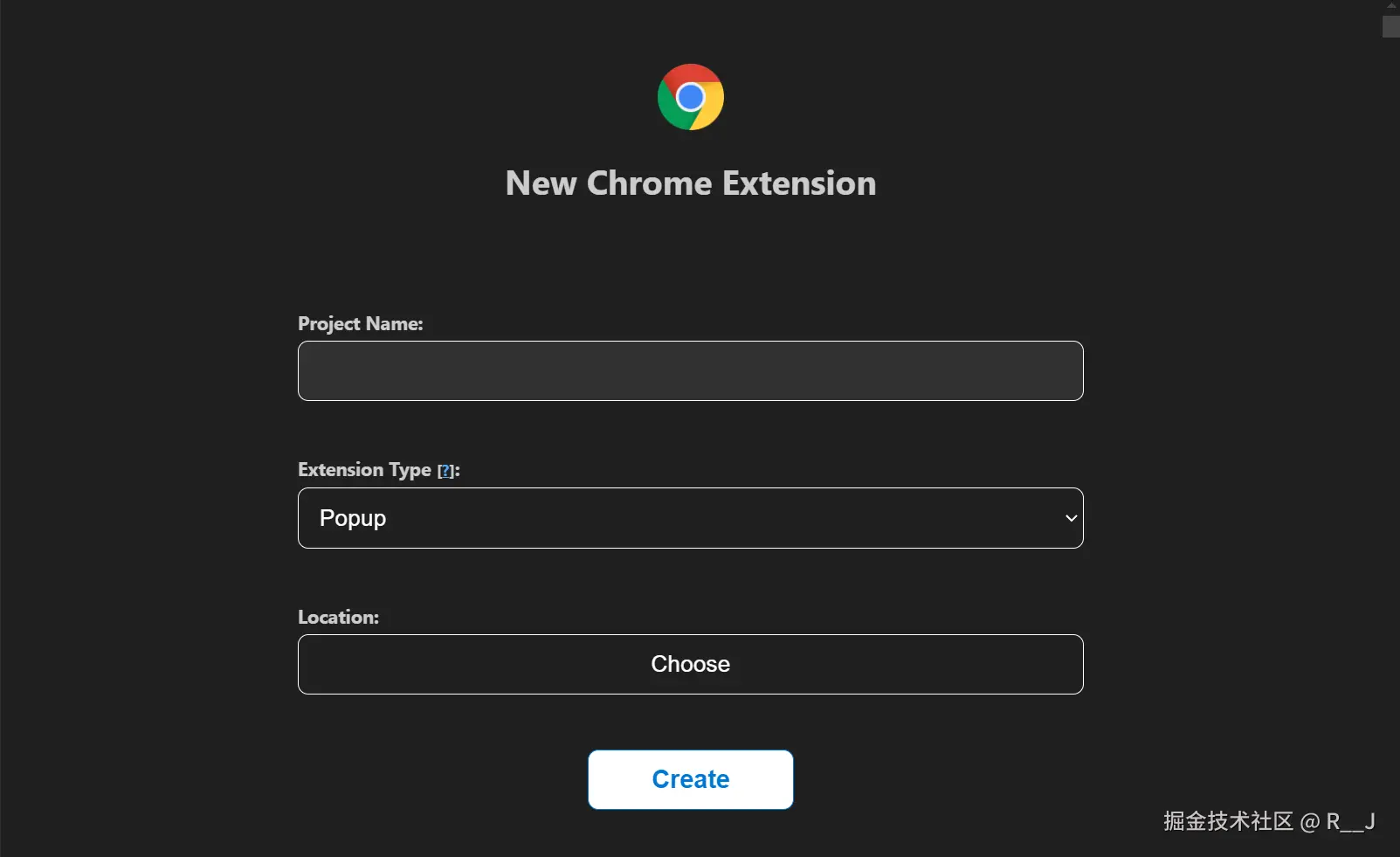This screenshot has width=1400, height=857.
Task: Click the Project Name label
Action: (360, 324)
